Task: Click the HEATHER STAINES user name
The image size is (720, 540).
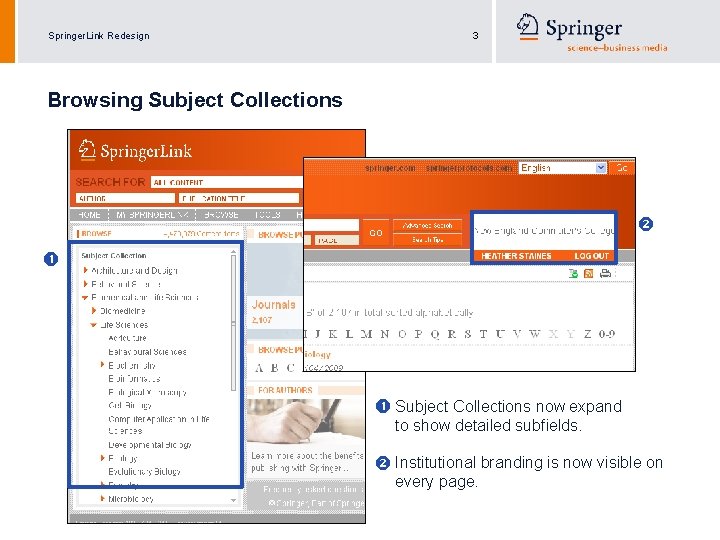Action: pos(516,256)
